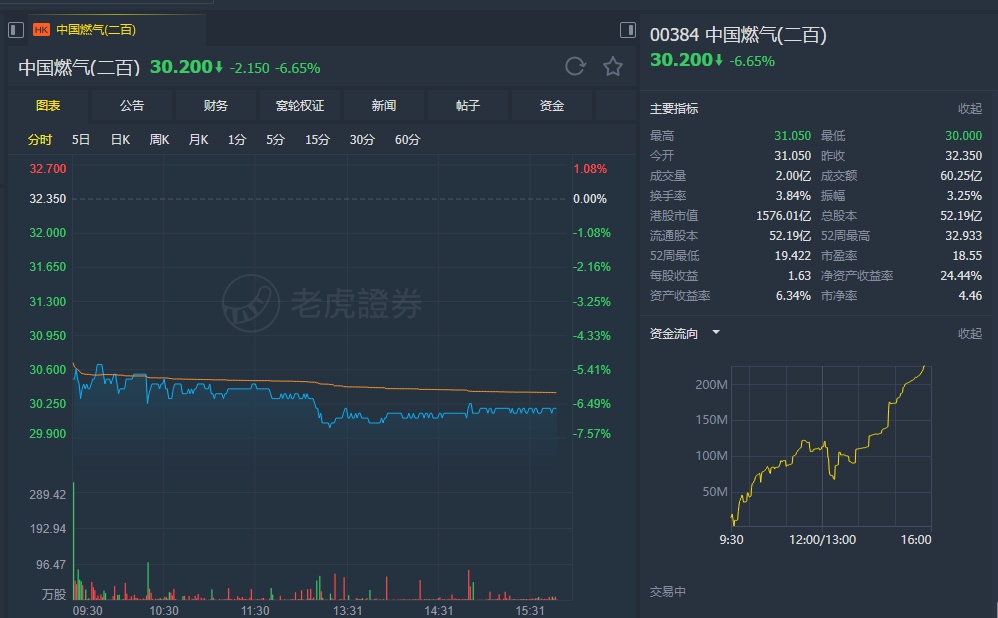Select the 1分 chart interval
The height and width of the screenshot is (618, 998).
[237, 139]
